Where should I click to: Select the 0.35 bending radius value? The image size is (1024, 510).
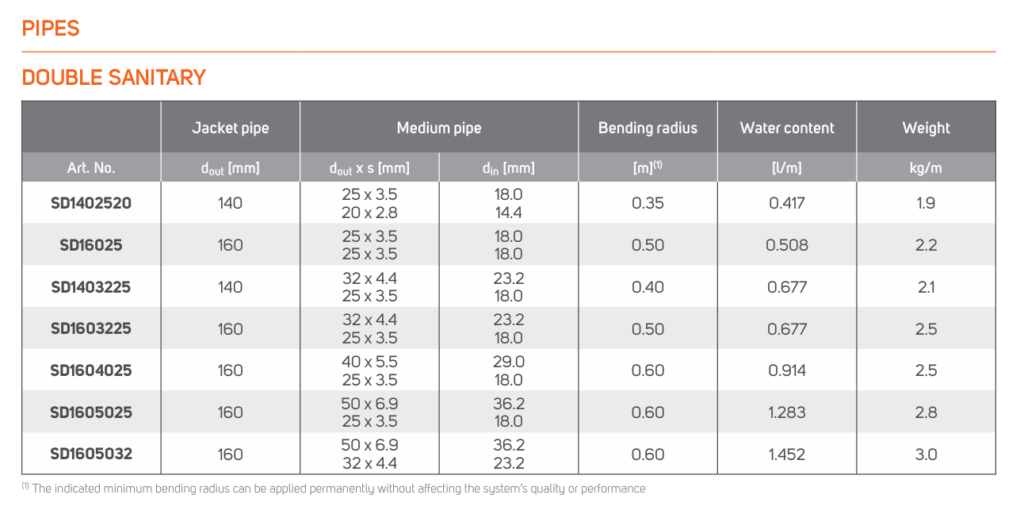[x=647, y=203]
